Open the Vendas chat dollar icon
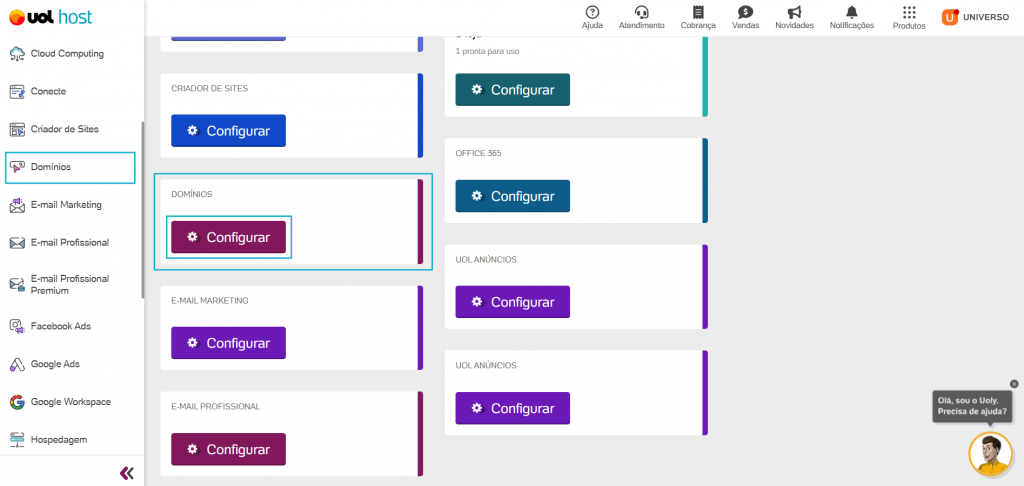This screenshot has width=1024, height=486. [745, 12]
